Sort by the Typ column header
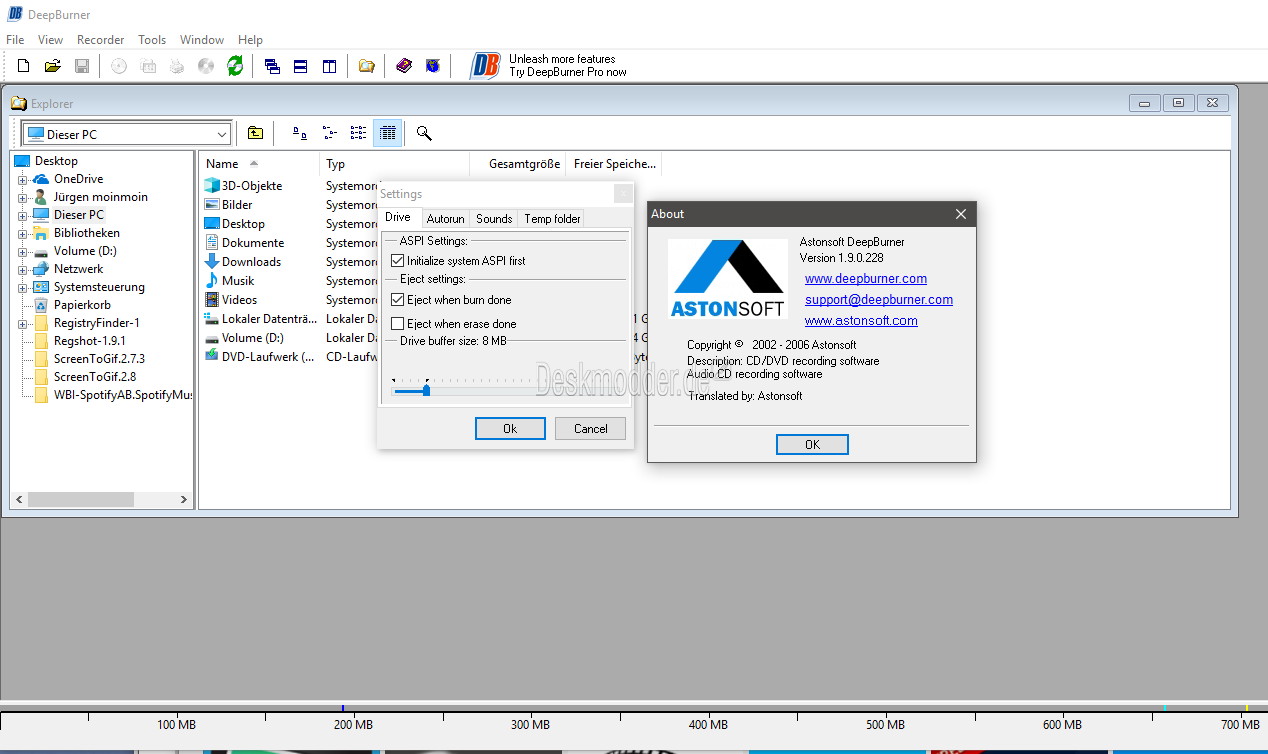 tap(394, 164)
